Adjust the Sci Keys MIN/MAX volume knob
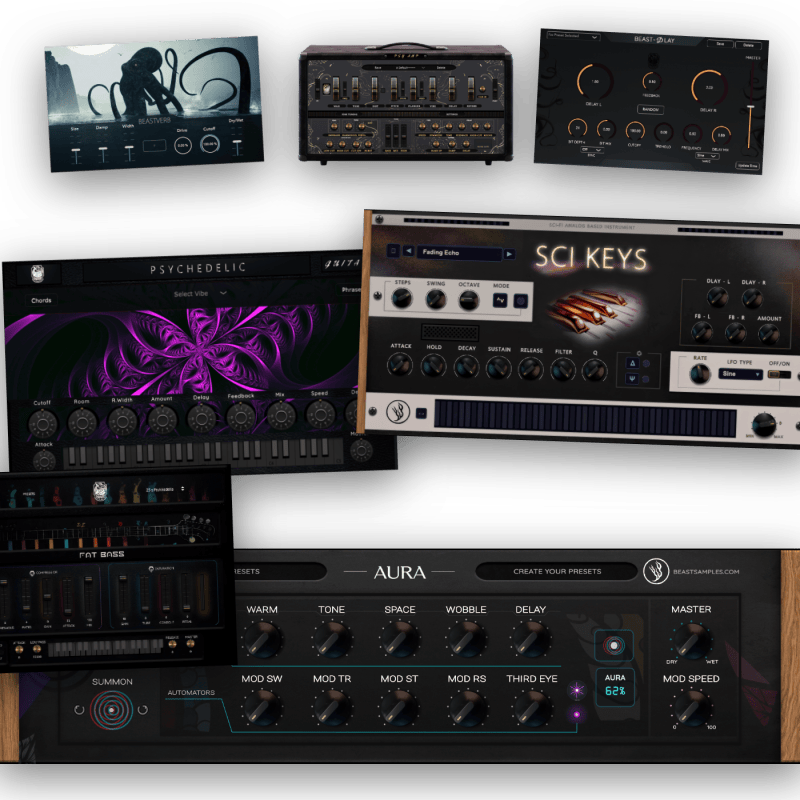 pos(764,424)
